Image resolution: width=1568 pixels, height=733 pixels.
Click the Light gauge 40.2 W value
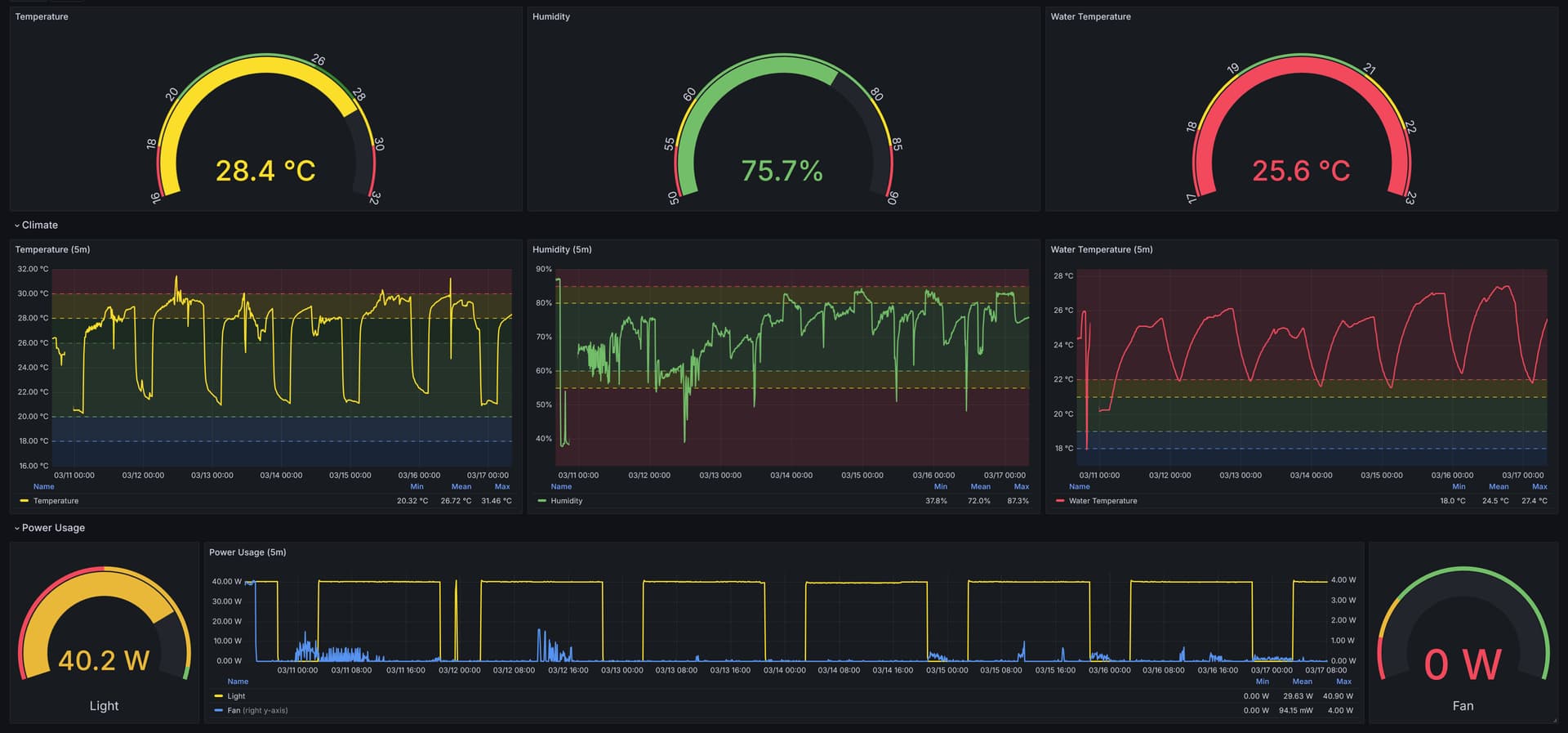104,660
